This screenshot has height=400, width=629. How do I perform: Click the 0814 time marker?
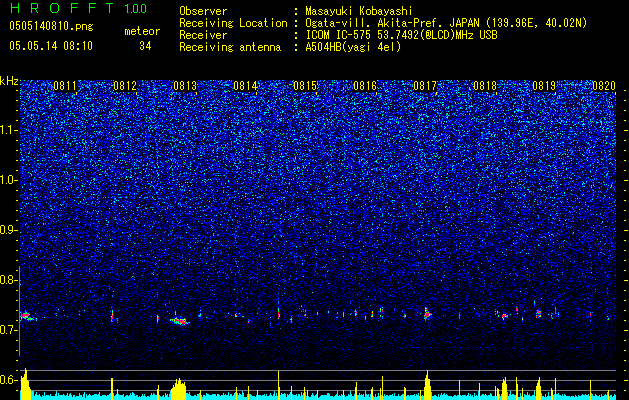245,86
